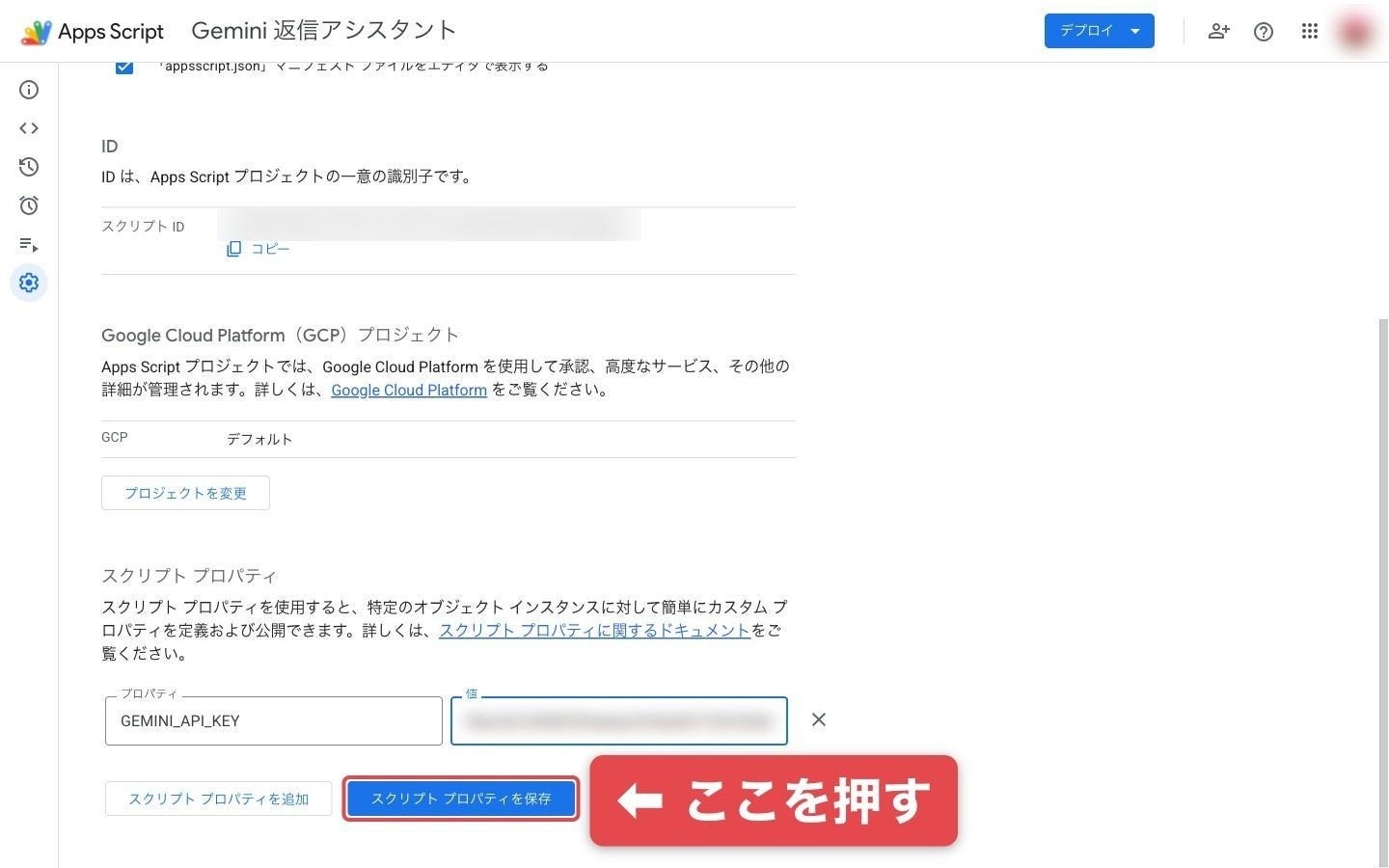Click the Google Cloud Platform（GCP）プロジェクト heading
This screenshot has height=868, width=1389.
coord(280,335)
